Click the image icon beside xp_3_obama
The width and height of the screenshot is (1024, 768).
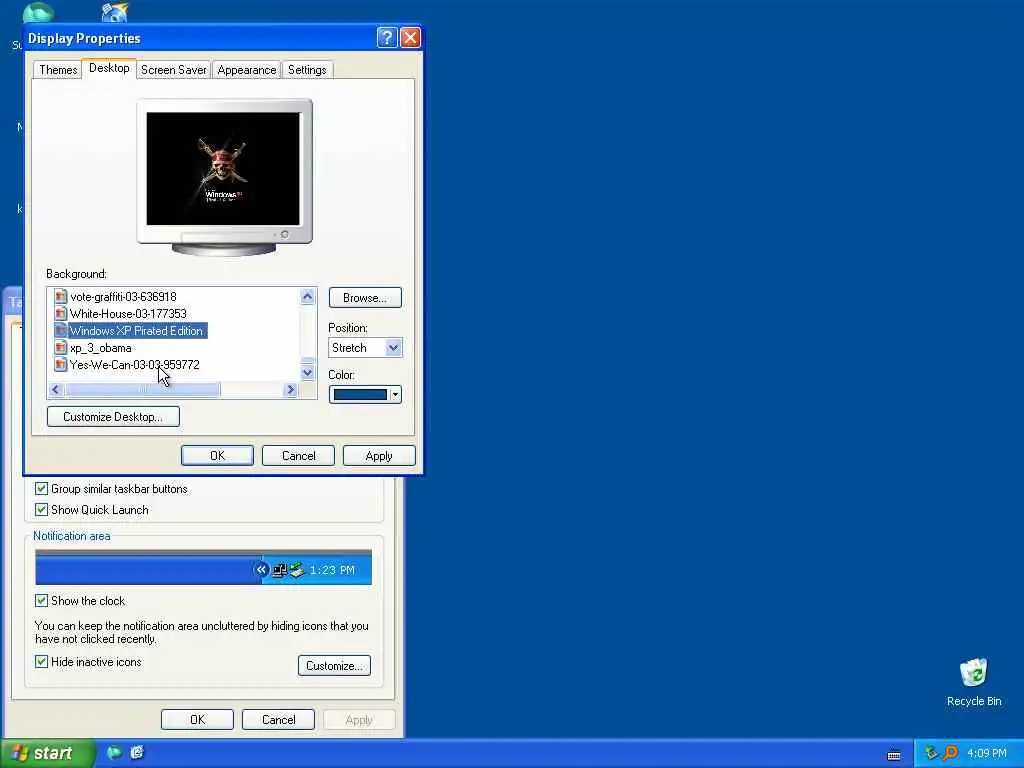point(61,347)
